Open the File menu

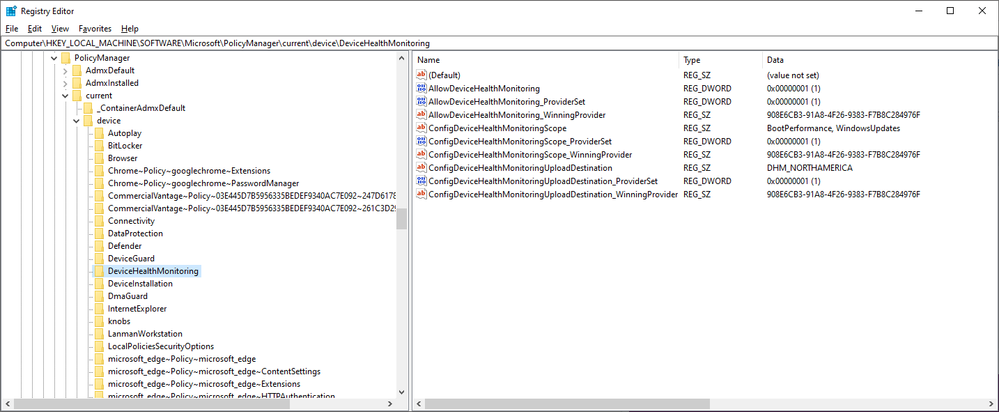coord(12,29)
